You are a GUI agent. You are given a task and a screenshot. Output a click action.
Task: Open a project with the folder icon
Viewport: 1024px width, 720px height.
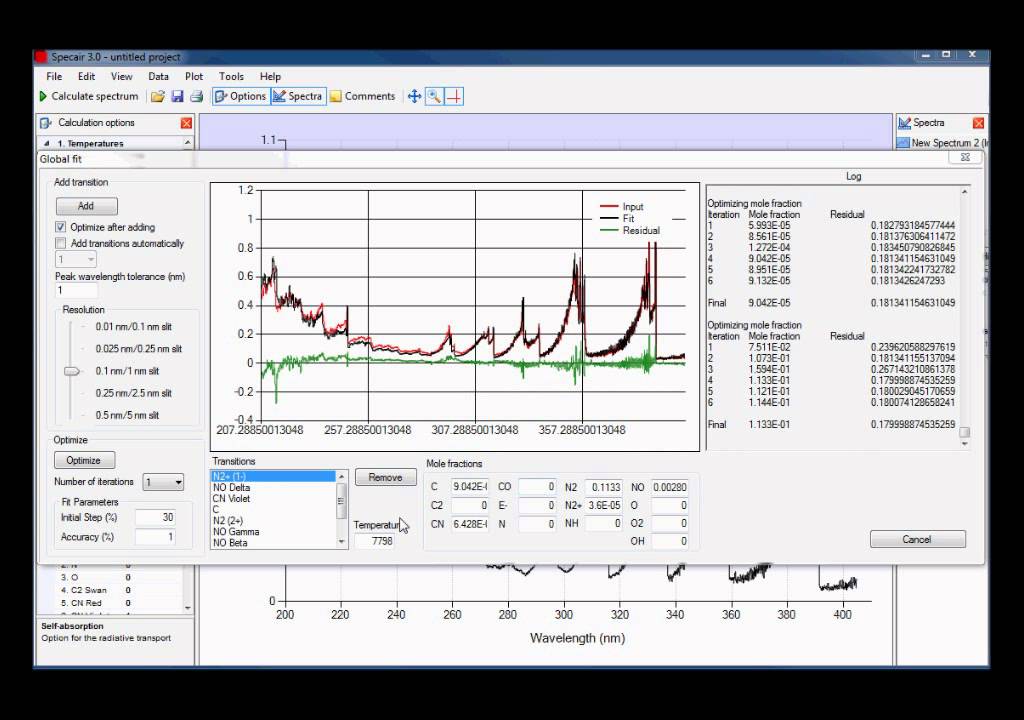pos(157,97)
